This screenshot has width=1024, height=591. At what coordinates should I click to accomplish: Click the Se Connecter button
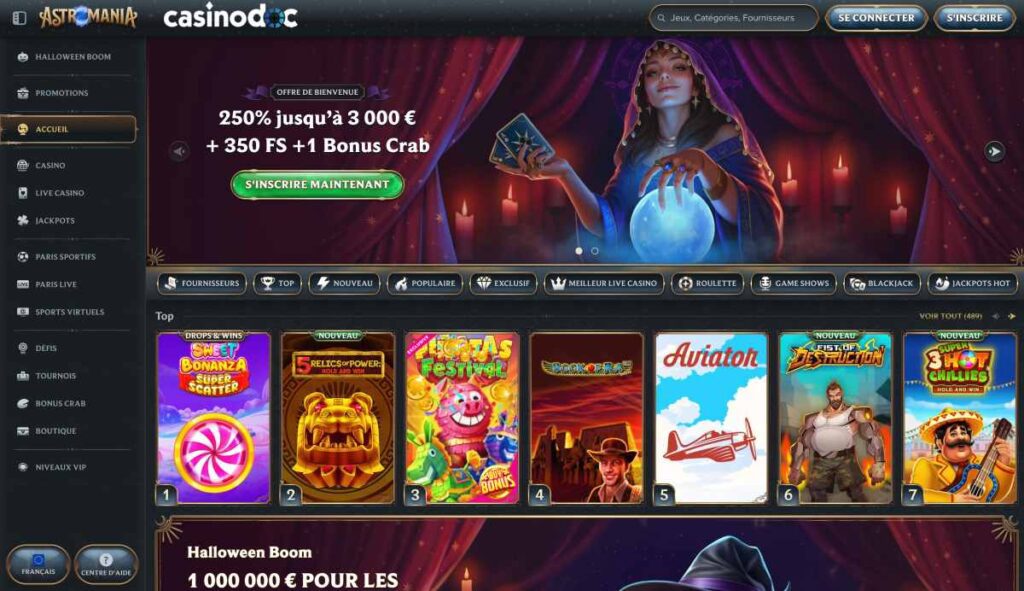click(x=876, y=18)
